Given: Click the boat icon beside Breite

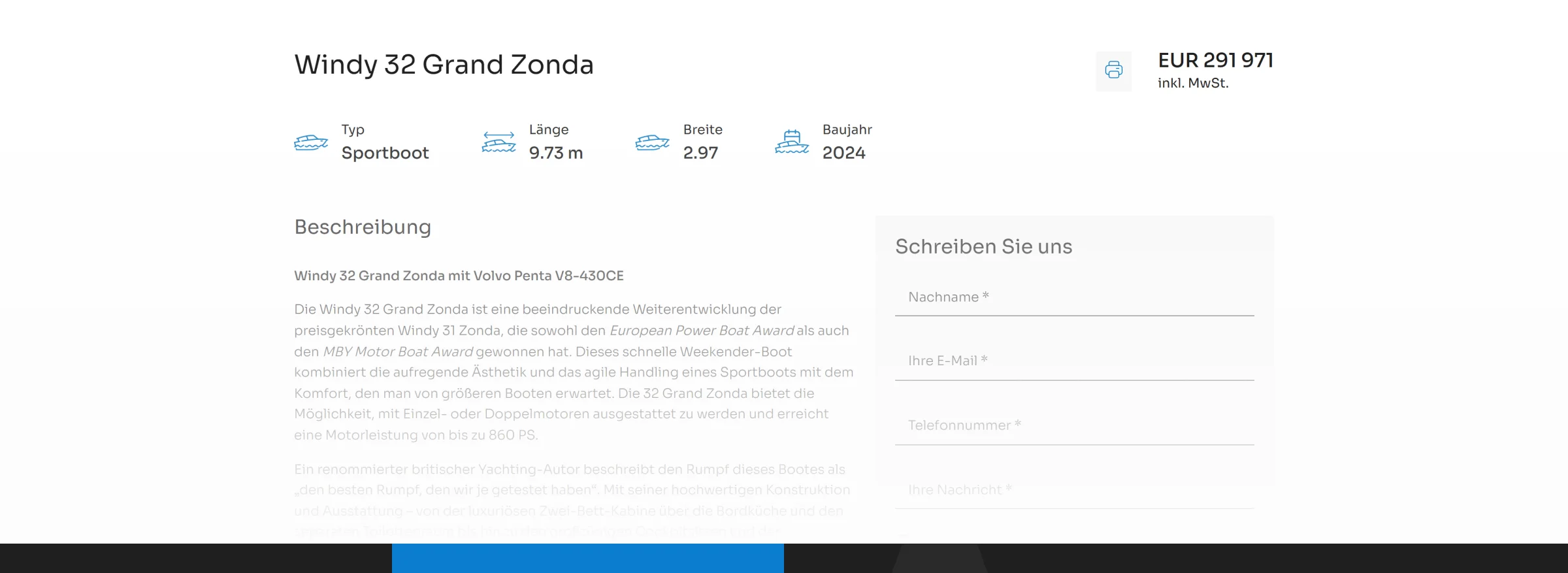Looking at the screenshot, I should coord(652,142).
